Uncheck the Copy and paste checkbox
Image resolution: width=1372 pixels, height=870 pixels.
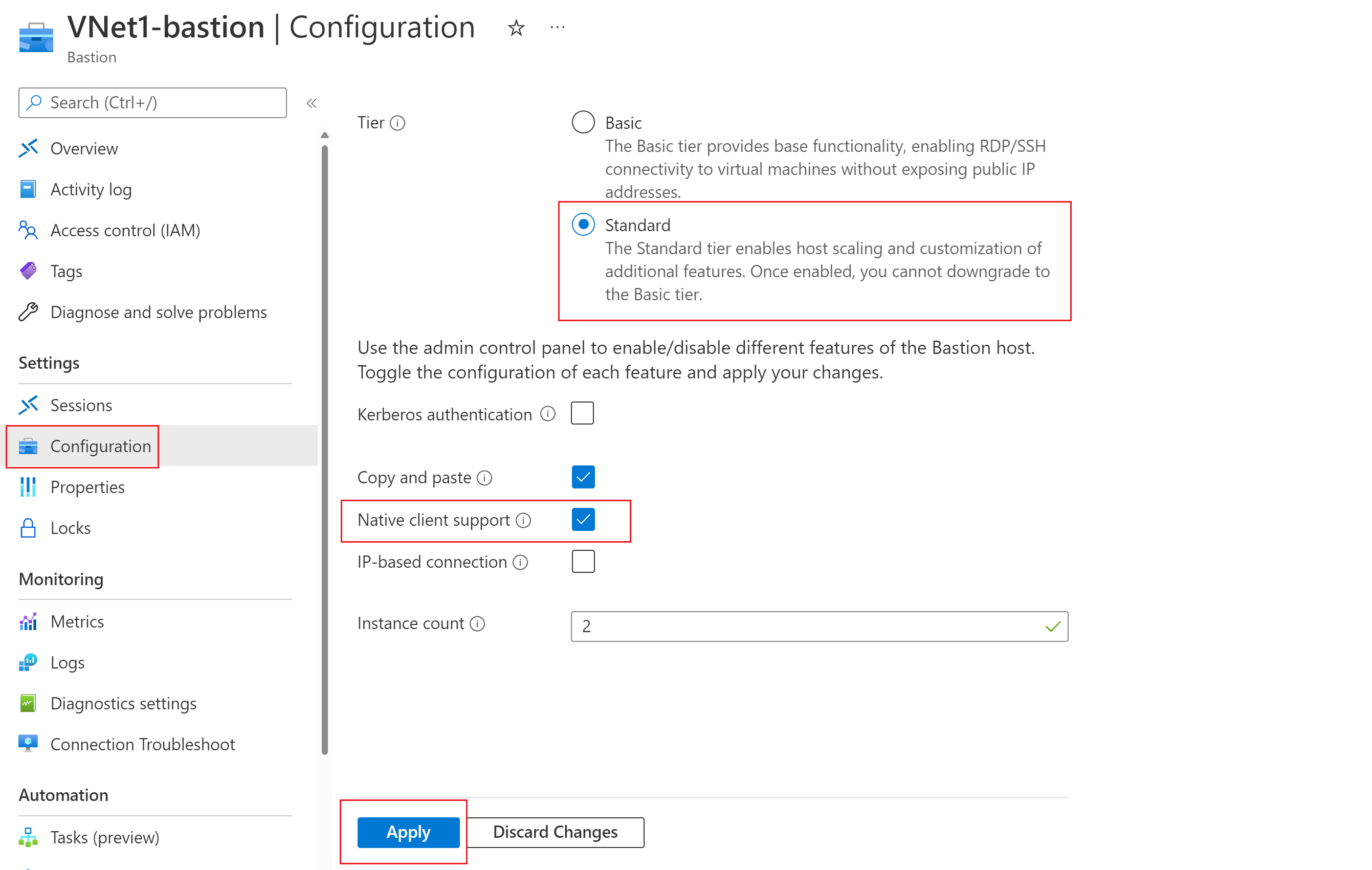pyautogui.click(x=583, y=477)
